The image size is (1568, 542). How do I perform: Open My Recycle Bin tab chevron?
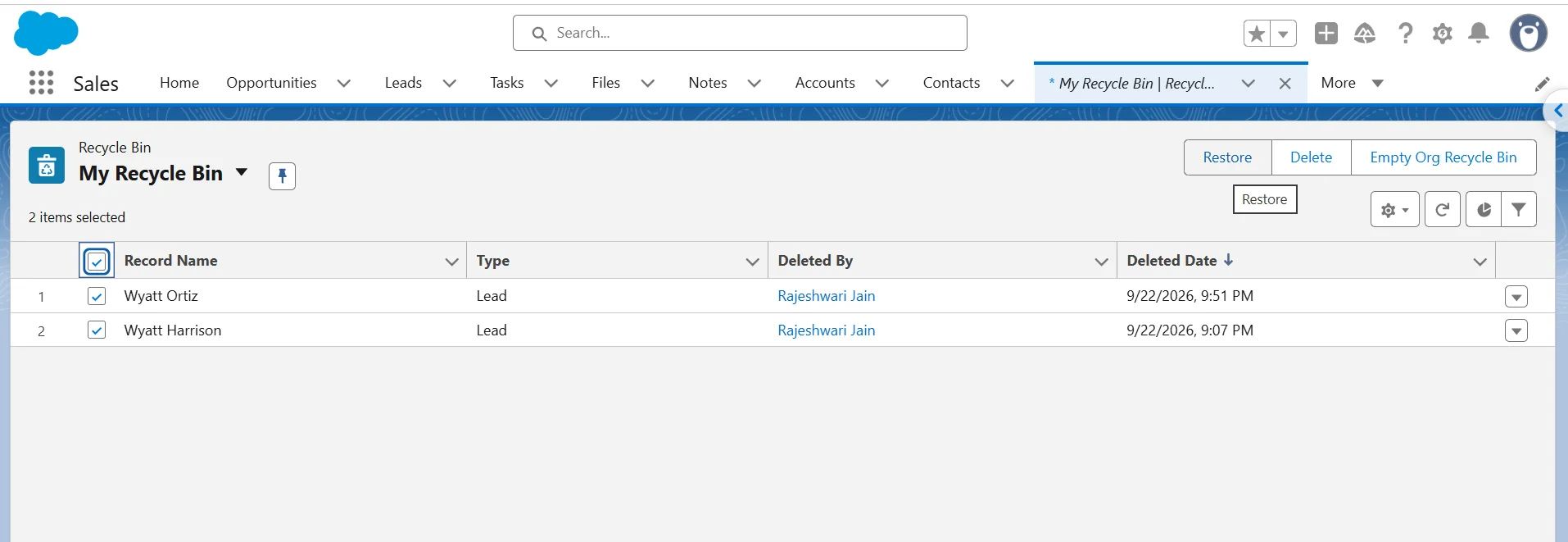pos(1248,84)
